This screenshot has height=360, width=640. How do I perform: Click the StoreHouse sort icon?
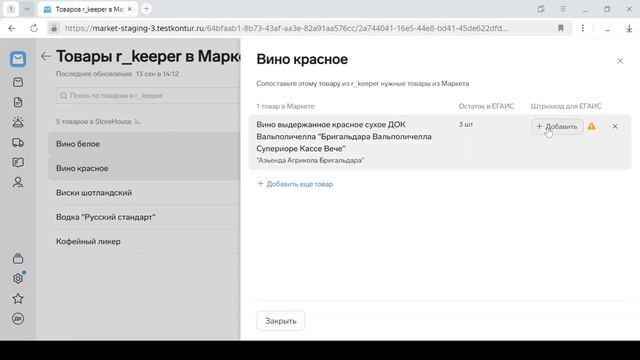[x=138, y=122]
